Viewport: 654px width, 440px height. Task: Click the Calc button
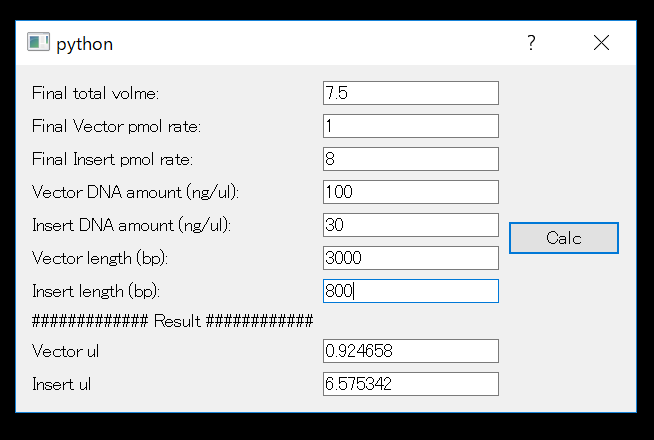pos(563,238)
